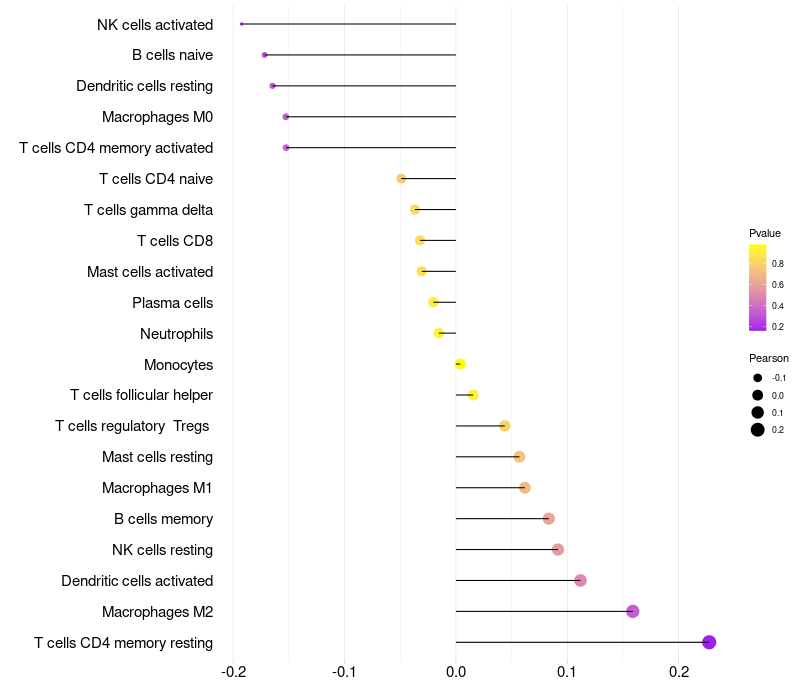Click the yellow Monocytes data point
Screen dimensions: 800x700
click(x=460, y=364)
